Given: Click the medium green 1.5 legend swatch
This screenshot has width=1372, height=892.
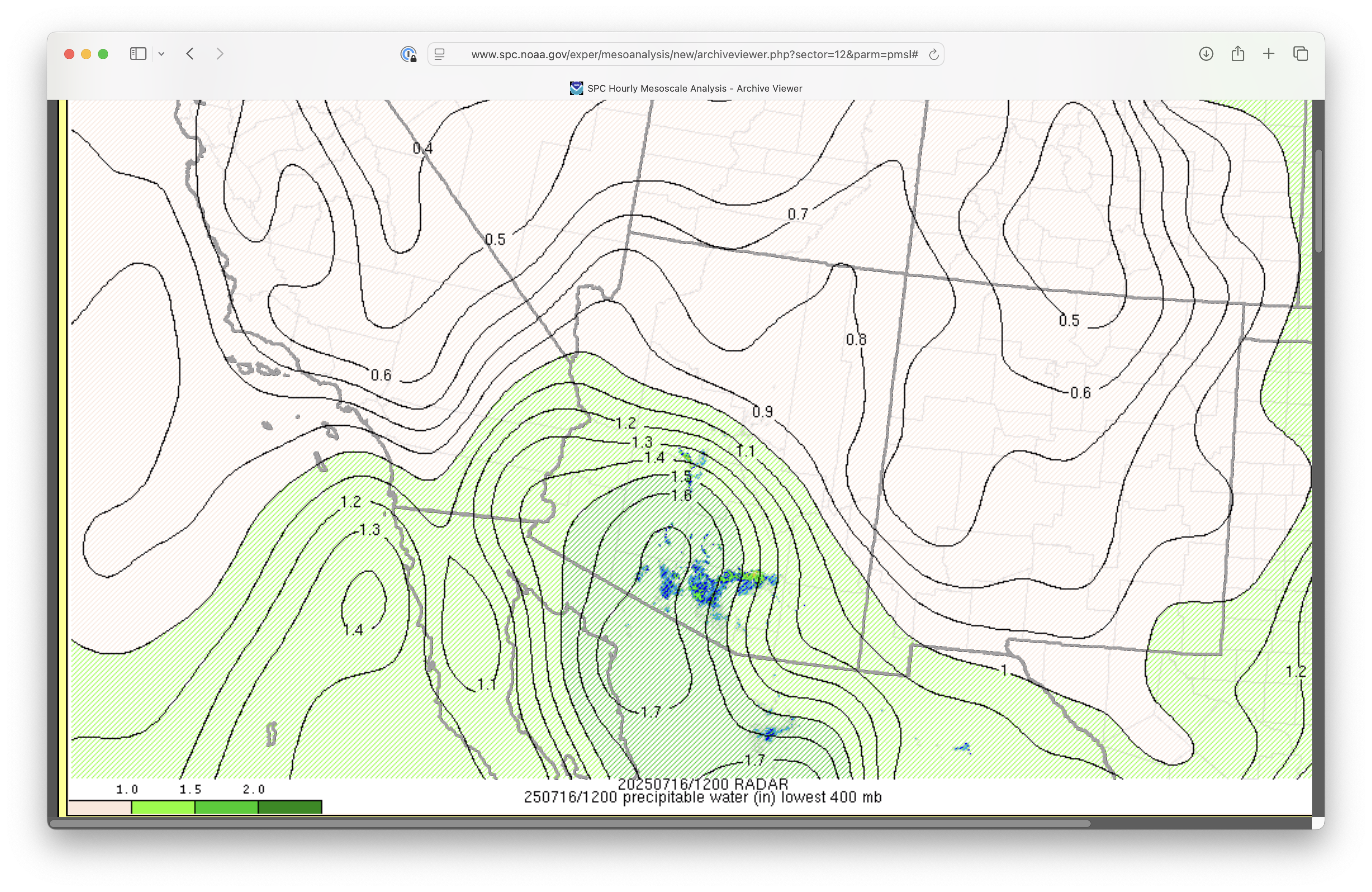Looking at the screenshot, I should (x=226, y=807).
